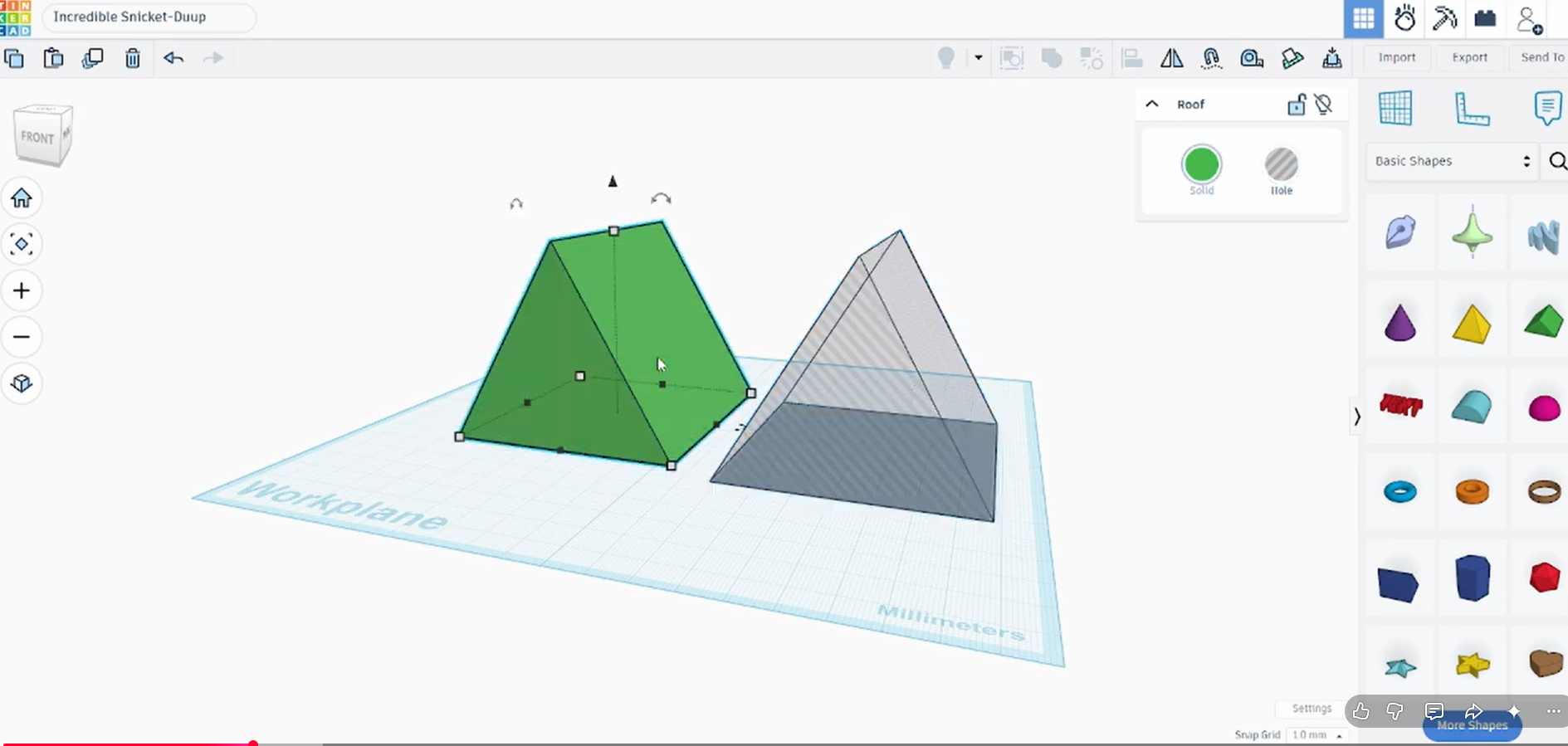
Task: Click the Send To button
Action: (x=1542, y=57)
